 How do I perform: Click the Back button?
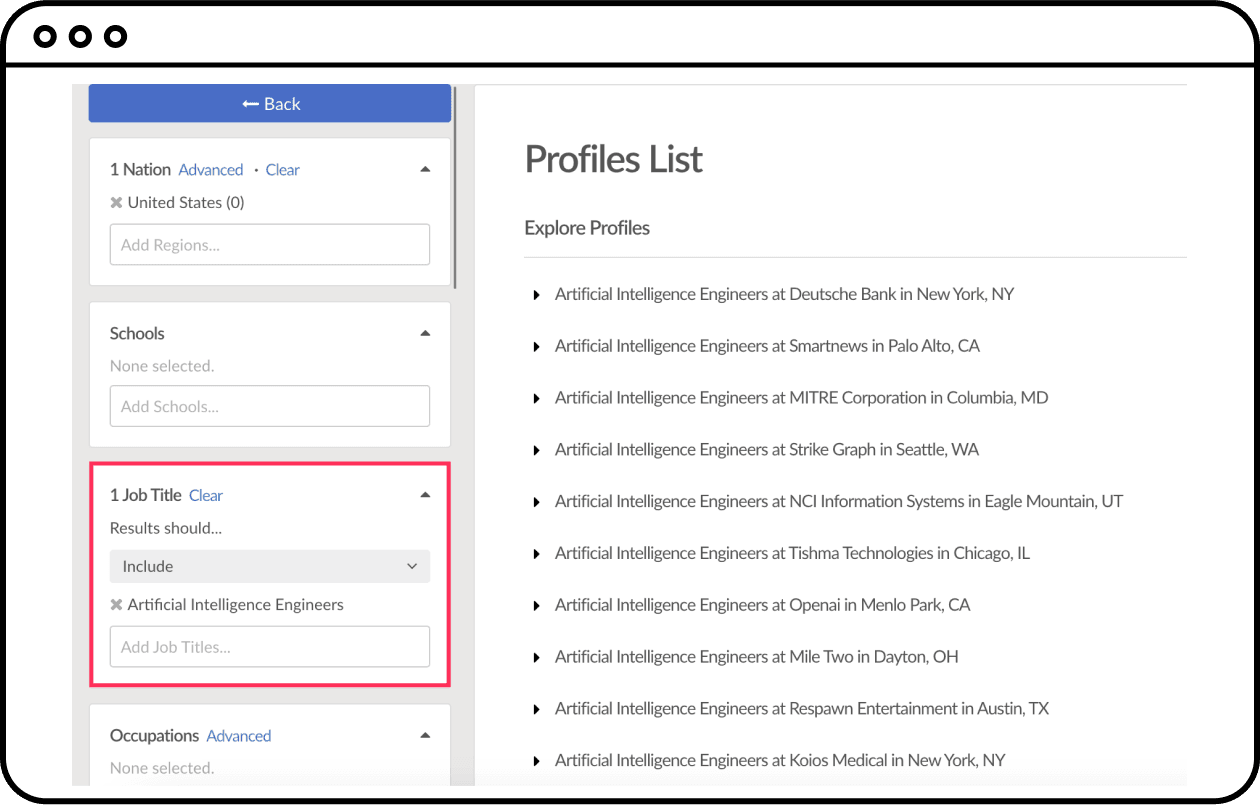pos(270,104)
